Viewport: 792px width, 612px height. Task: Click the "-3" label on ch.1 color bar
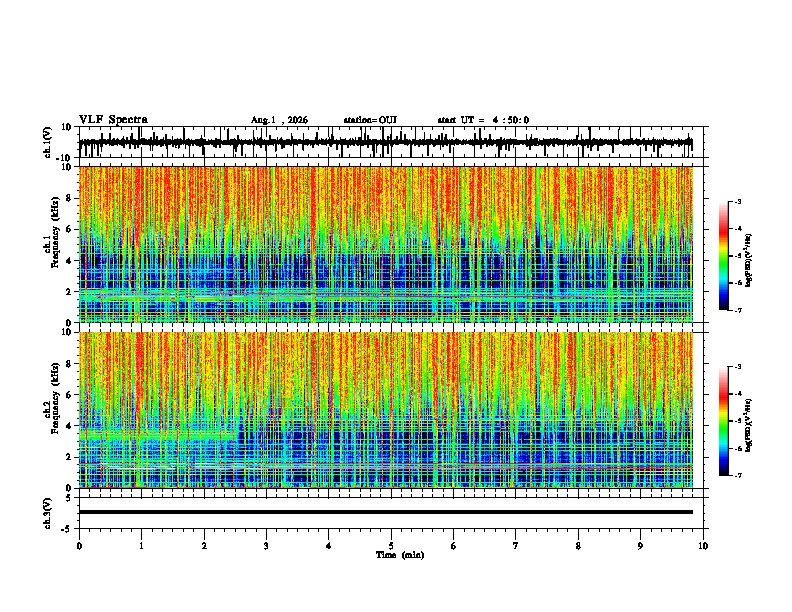click(x=738, y=201)
